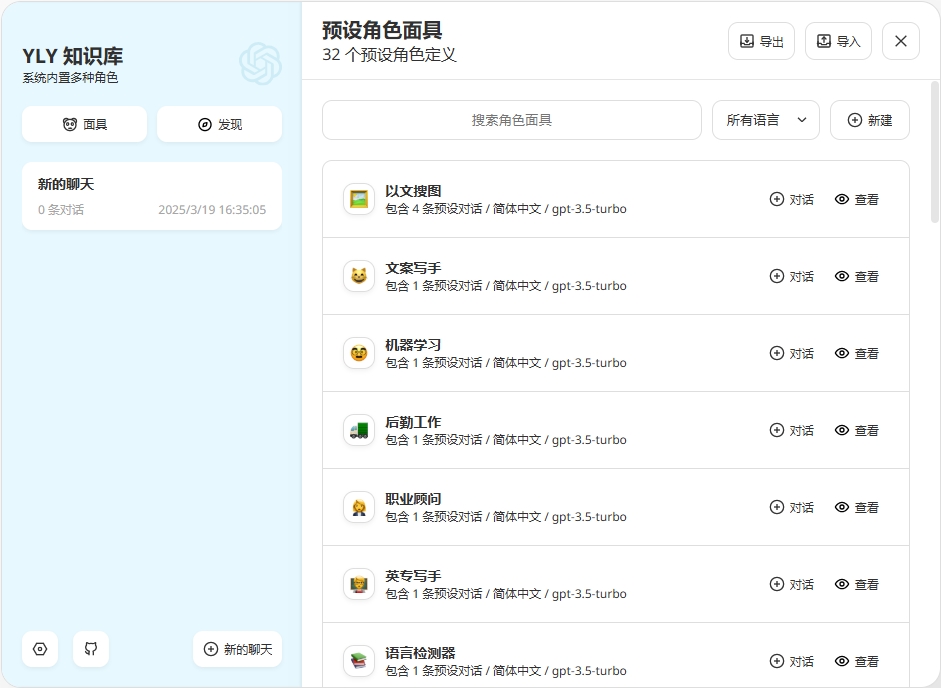This screenshot has height=688, width=941.
Task: Click the 机器学习 emoji avatar icon
Action: pyautogui.click(x=359, y=353)
